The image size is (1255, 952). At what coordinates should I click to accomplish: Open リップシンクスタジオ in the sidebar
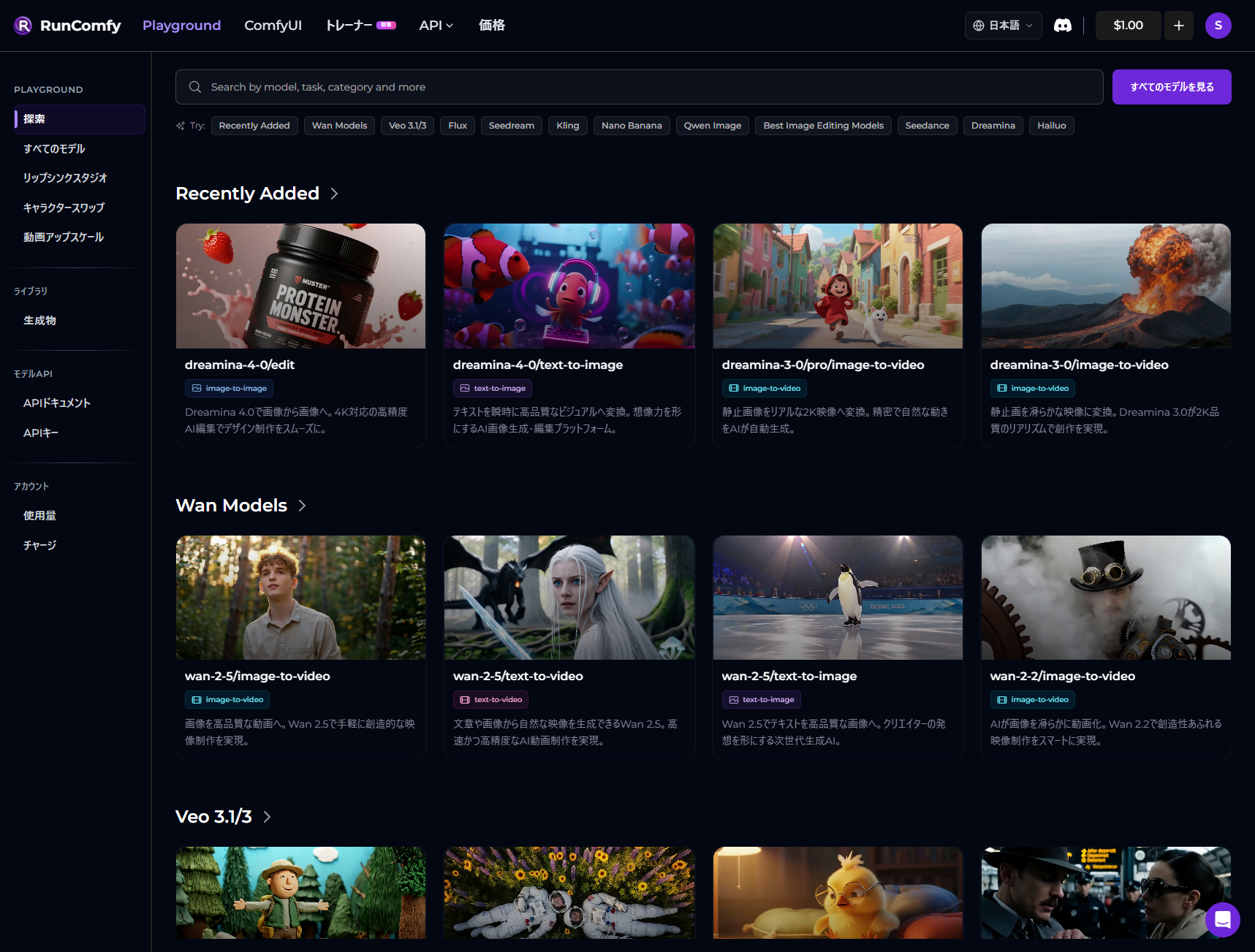65,178
